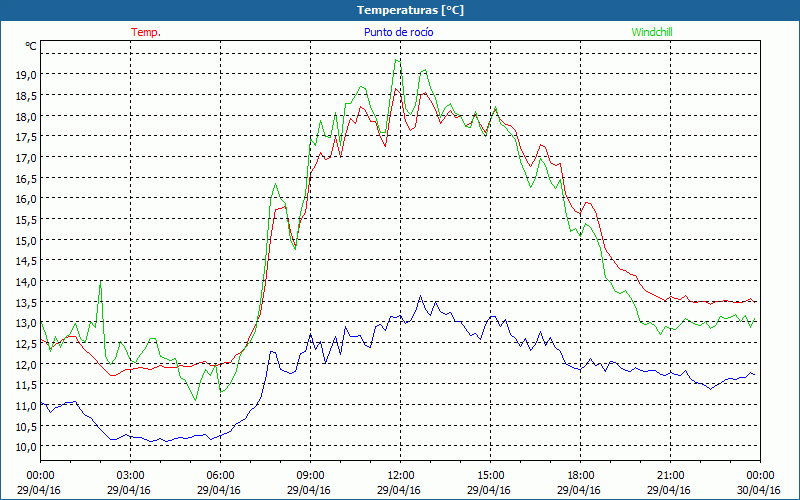Click the °C axis unit label
This screenshot has height=500, width=800.
pyautogui.click(x=31, y=46)
